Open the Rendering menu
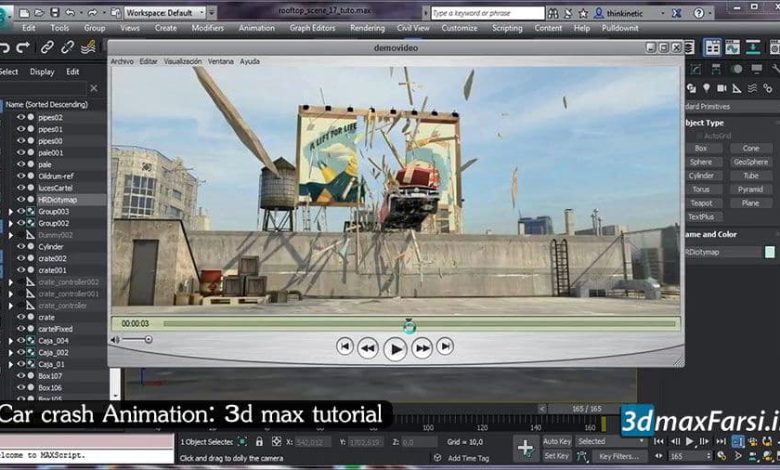780x470 pixels. (x=367, y=28)
